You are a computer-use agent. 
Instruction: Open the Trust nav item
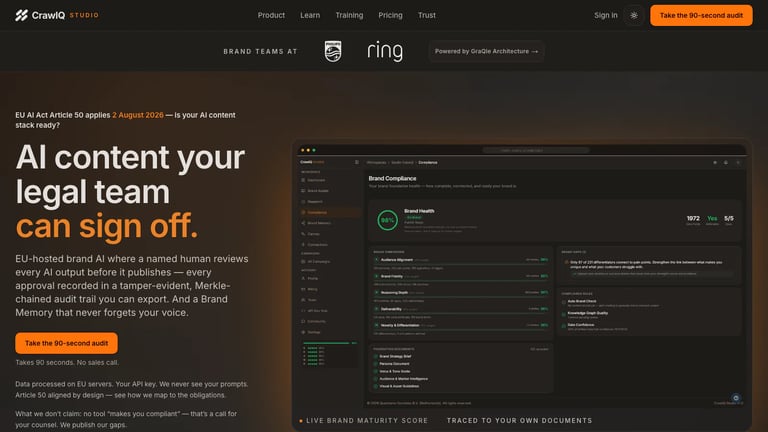[427, 15]
